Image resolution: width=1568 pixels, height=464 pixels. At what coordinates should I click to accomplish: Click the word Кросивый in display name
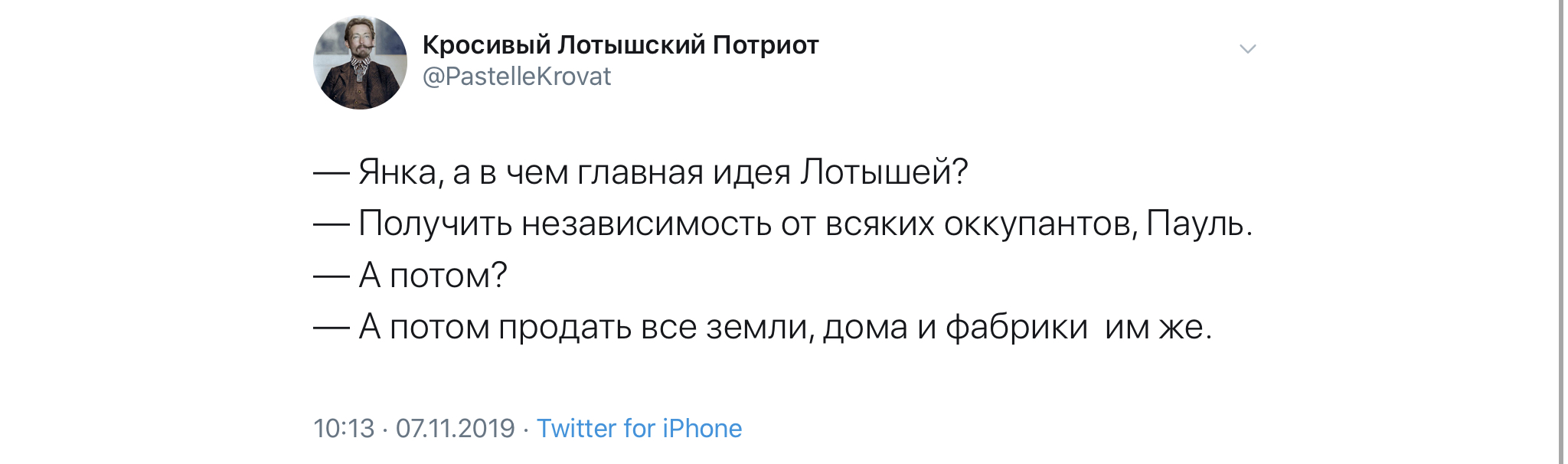pyautogui.click(x=487, y=45)
